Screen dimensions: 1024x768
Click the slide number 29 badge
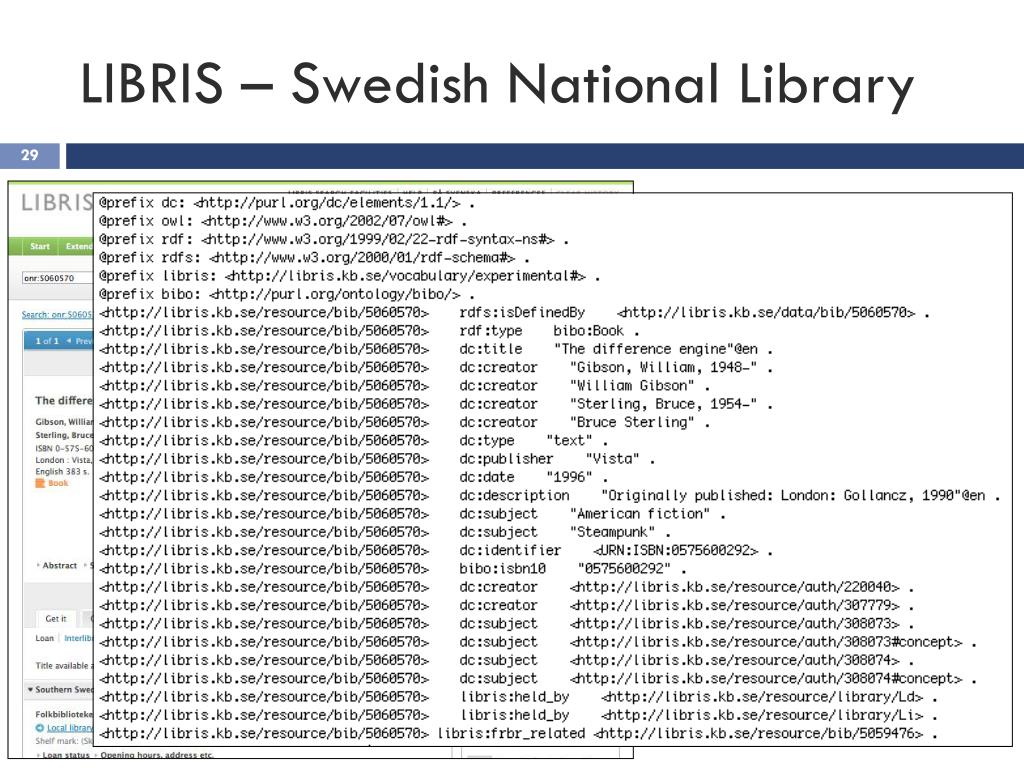pyautogui.click(x=29, y=155)
